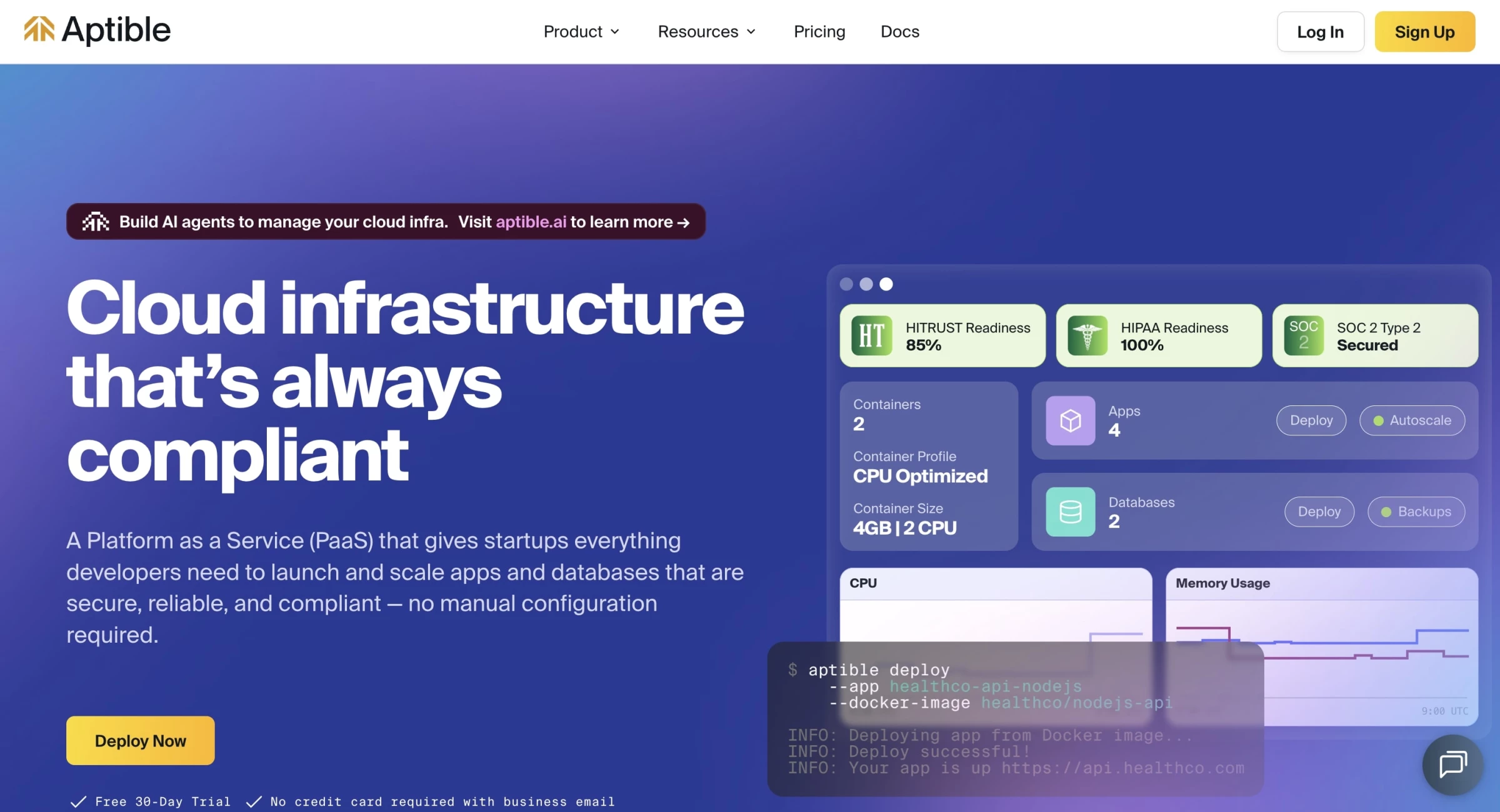Image resolution: width=1500 pixels, height=812 pixels.
Task: Toggle the Autoscale pill
Action: tap(1412, 420)
